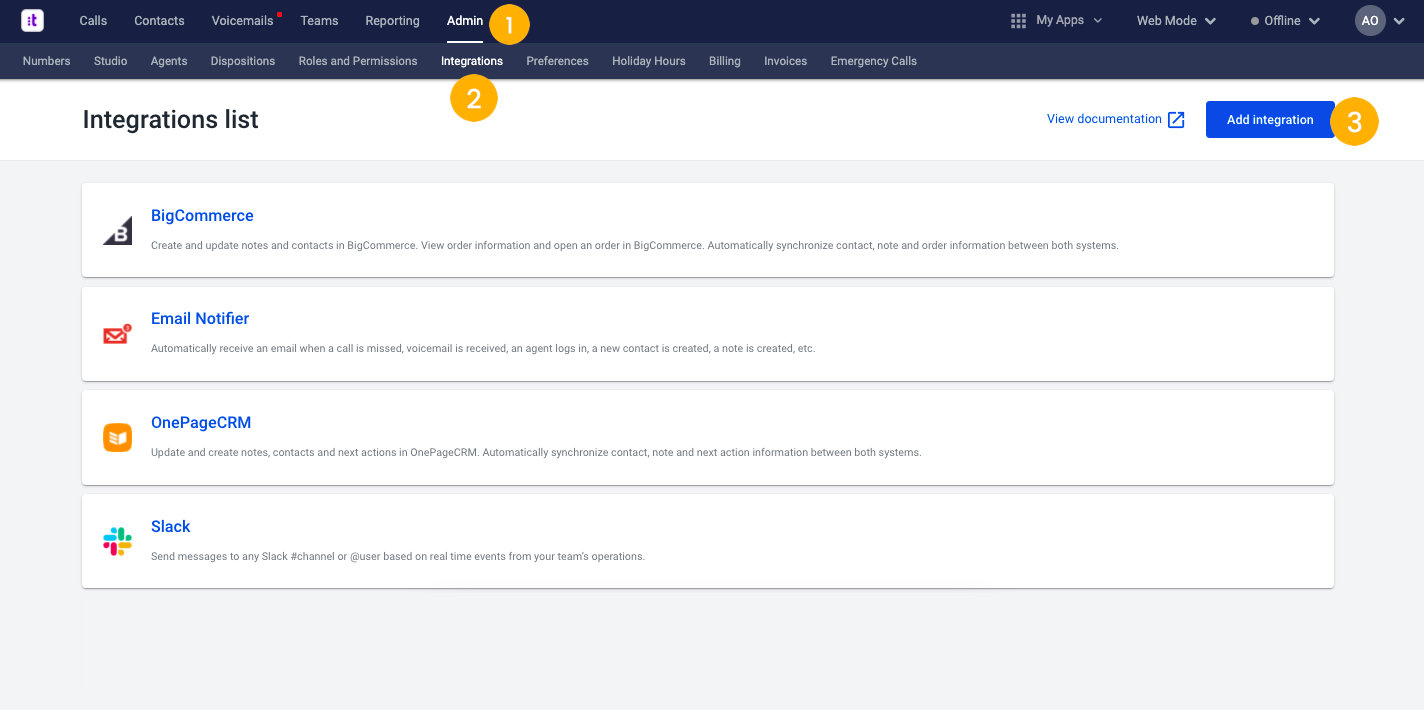The height and width of the screenshot is (710, 1424).
Task: Click the BigCommerce logo icon
Action: [x=117, y=231]
